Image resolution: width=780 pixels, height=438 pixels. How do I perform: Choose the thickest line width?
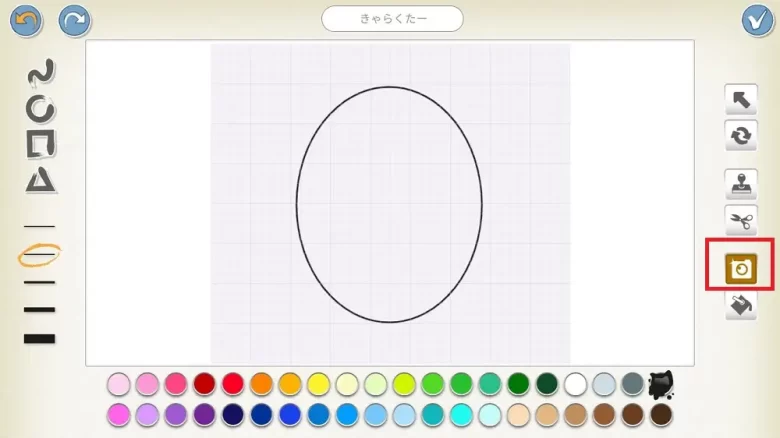[40, 339]
